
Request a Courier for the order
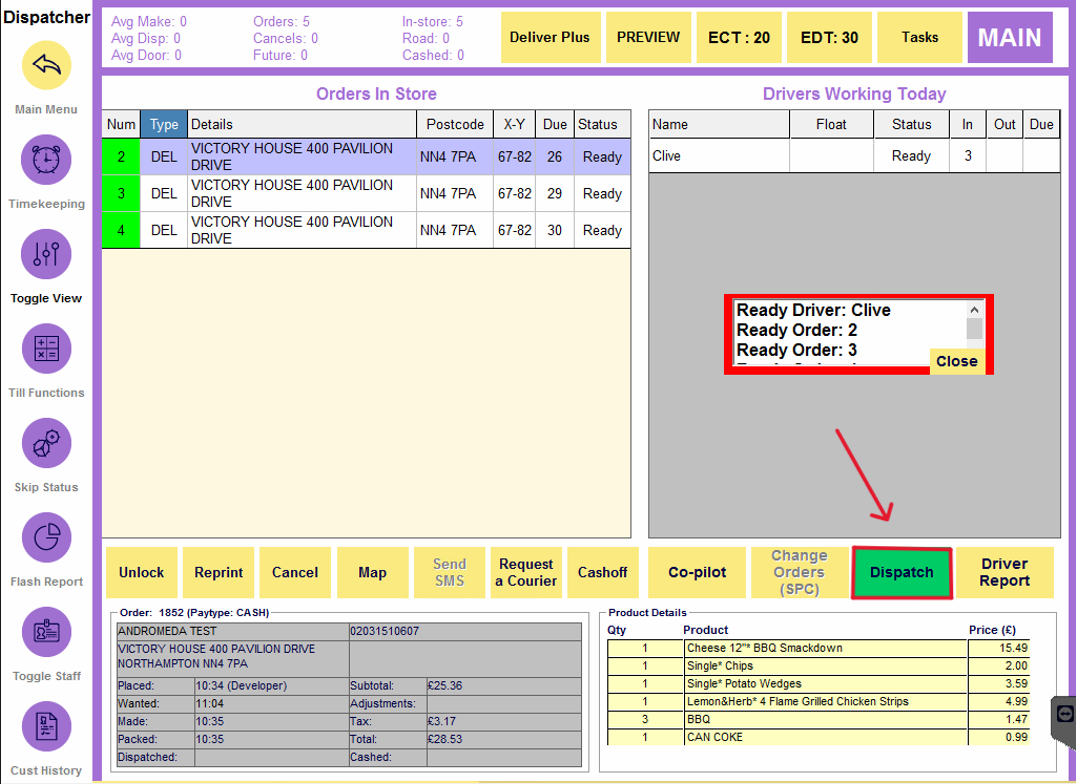pos(526,573)
